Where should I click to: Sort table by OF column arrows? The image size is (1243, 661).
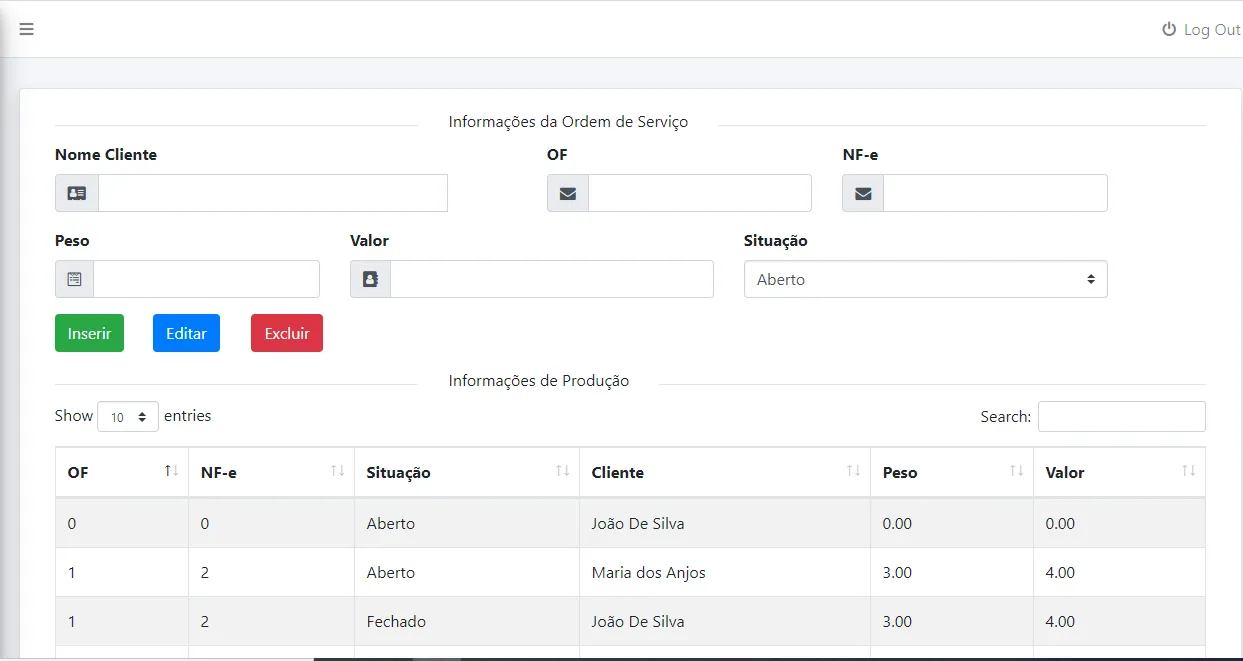171,471
